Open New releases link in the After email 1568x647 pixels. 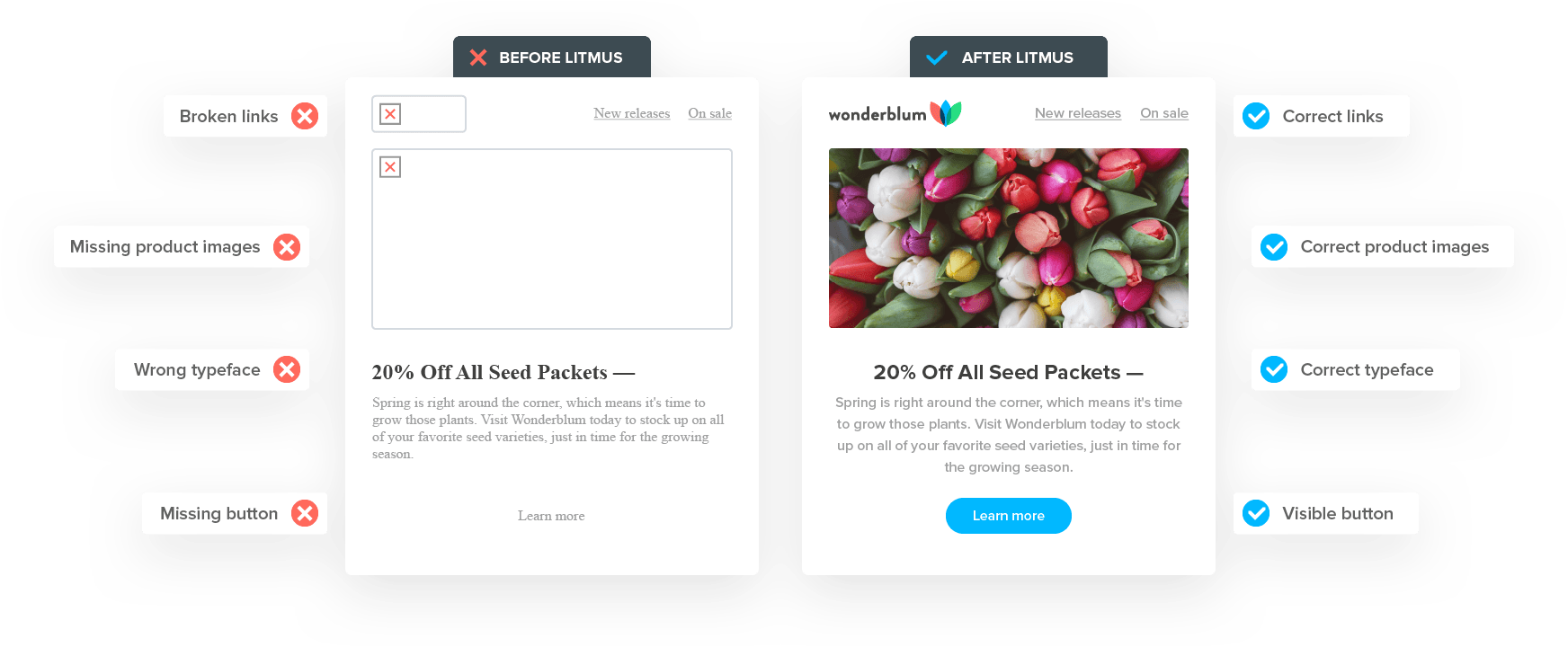pos(1078,113)
